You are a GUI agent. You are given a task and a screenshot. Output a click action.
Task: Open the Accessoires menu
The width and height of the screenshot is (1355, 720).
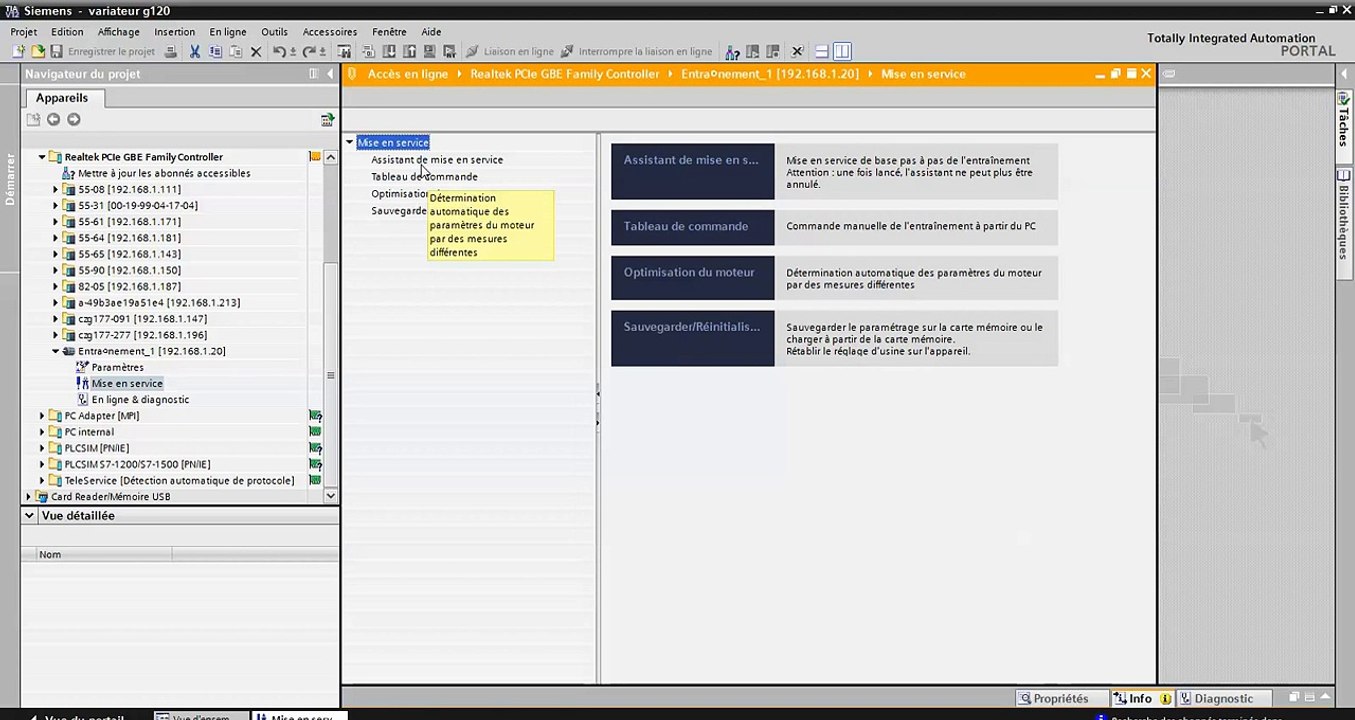pos(330,32)
